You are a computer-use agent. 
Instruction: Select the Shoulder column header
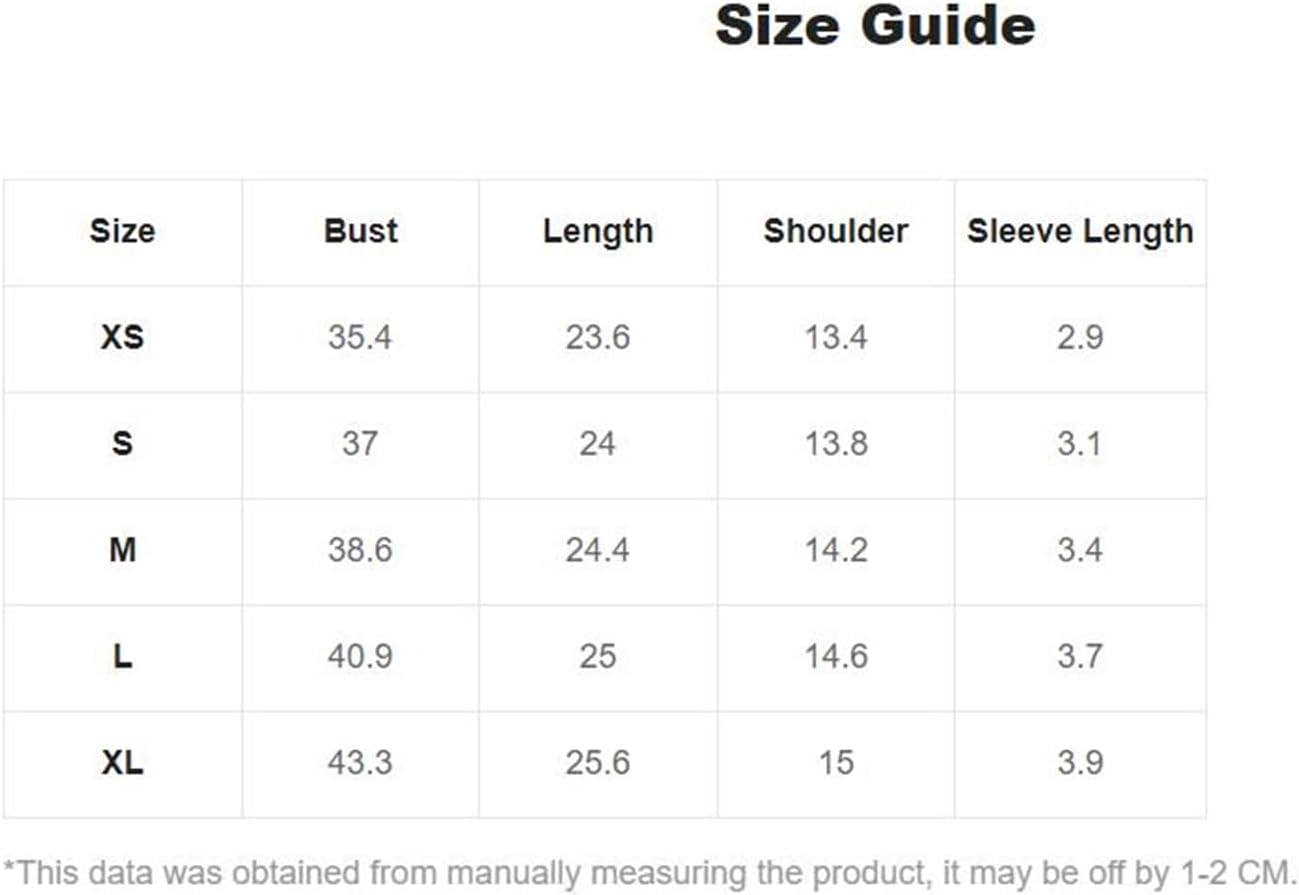(836, 231)
